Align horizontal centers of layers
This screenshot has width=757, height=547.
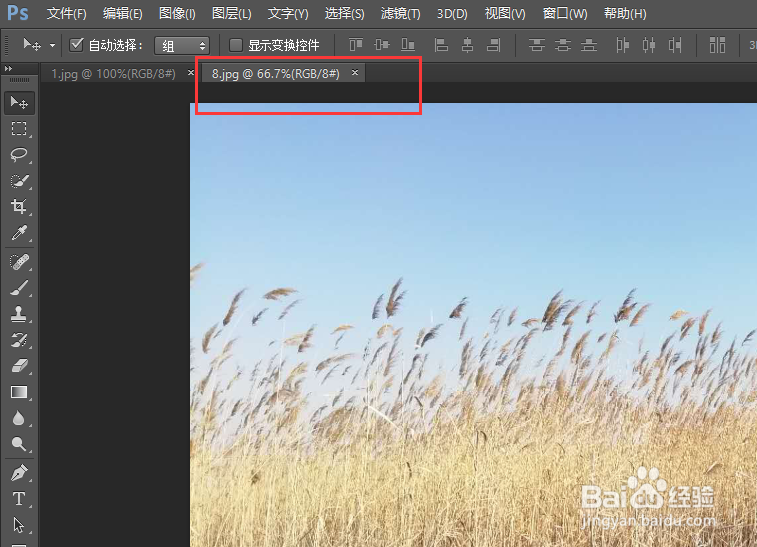click(x=467, y=45)
